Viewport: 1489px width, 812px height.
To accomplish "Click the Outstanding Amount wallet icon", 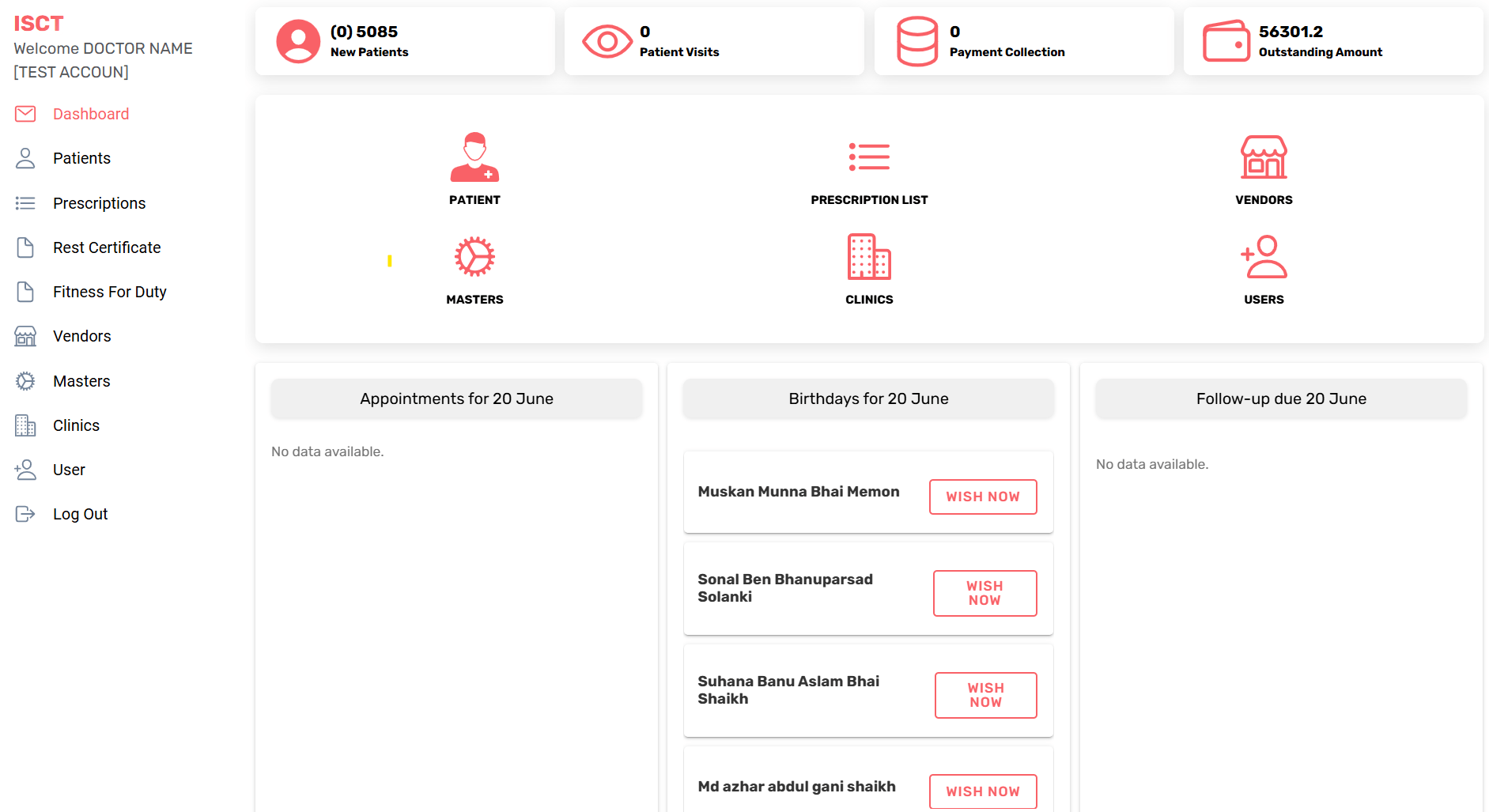I will tap(1226, 41).
